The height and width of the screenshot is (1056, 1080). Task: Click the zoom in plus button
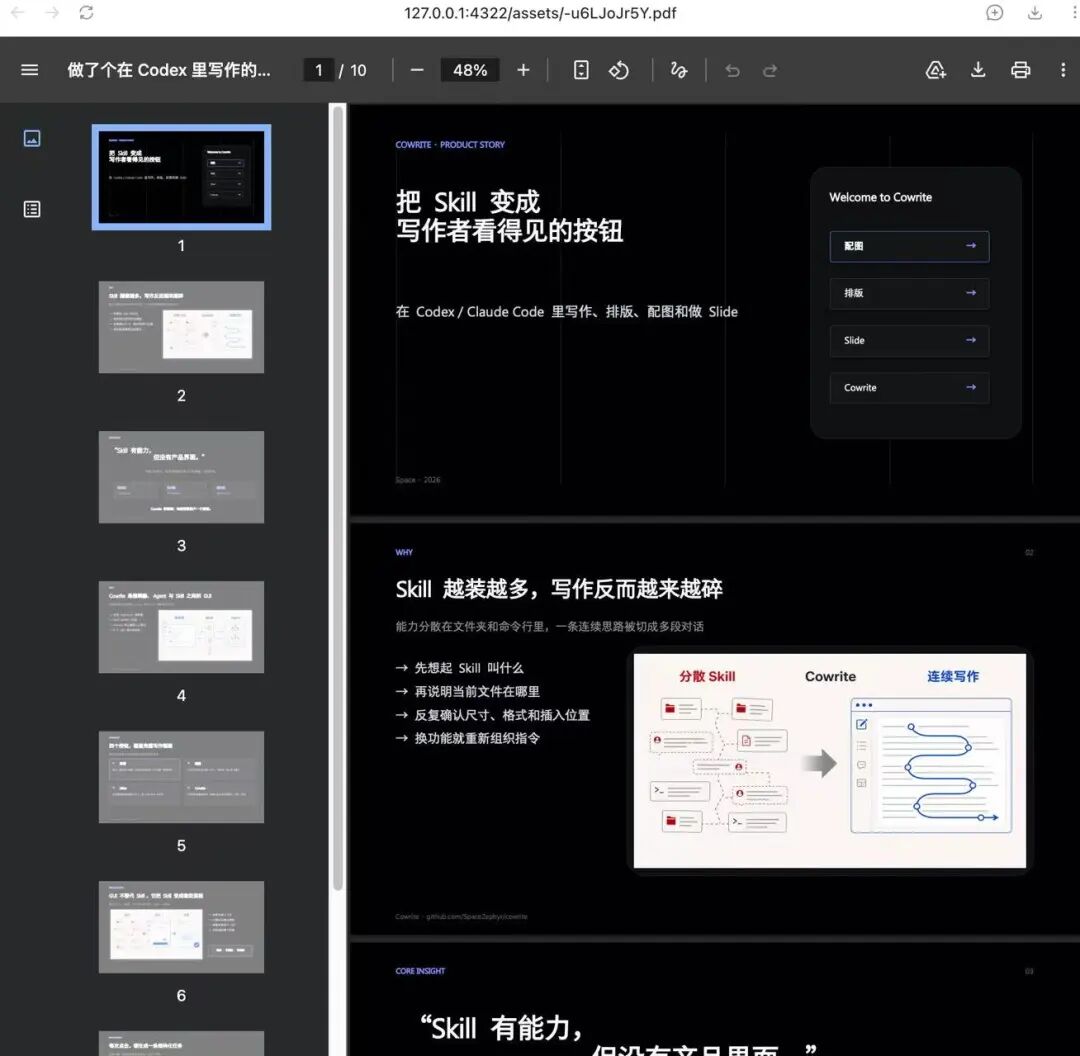tap(523, 70)
